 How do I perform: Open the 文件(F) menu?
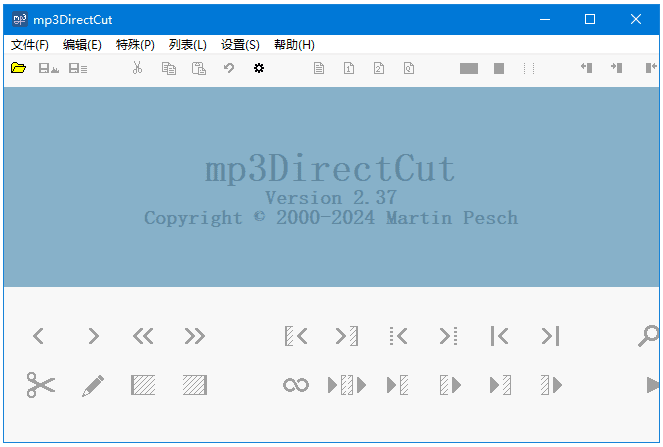coord(30,45)
